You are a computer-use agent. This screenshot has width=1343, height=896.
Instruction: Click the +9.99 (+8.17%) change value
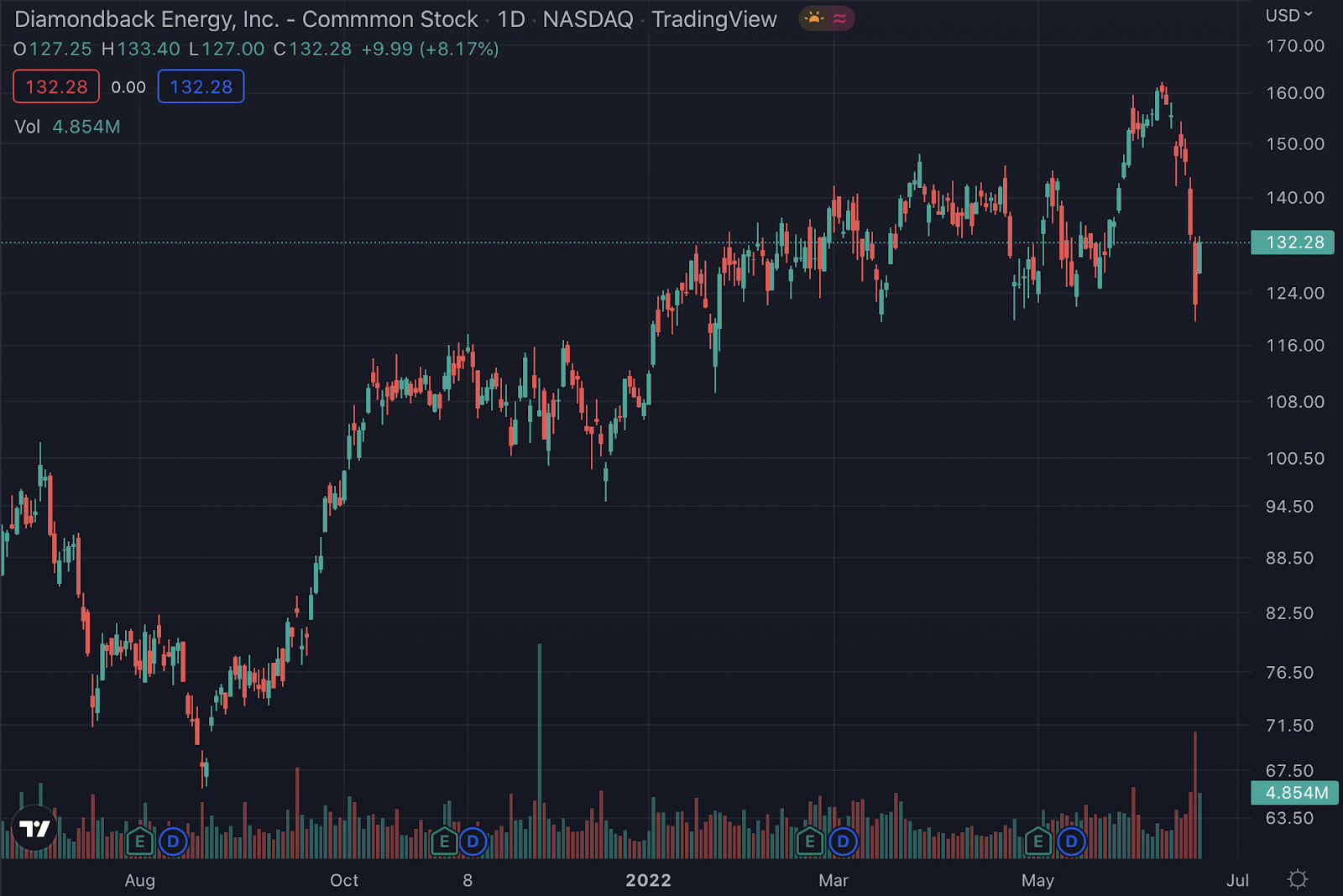430,49
